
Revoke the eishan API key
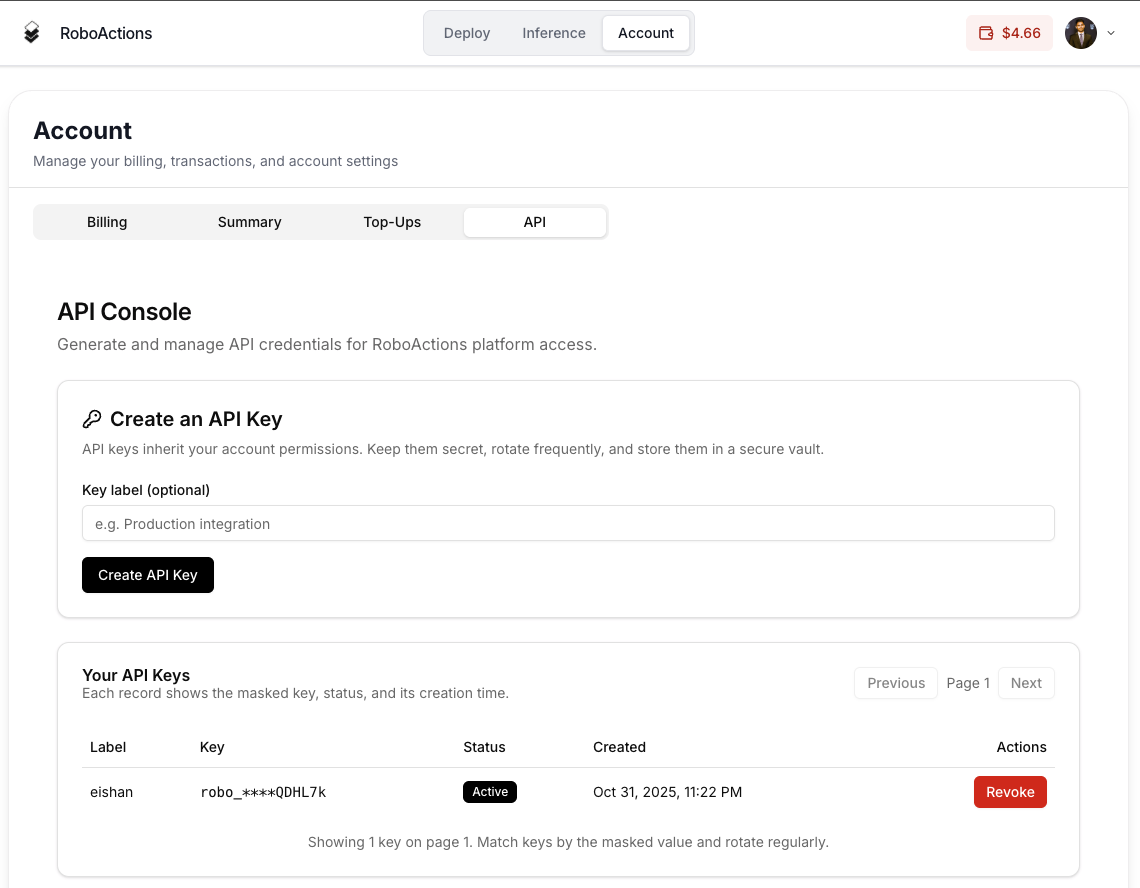coord(1010,792)
